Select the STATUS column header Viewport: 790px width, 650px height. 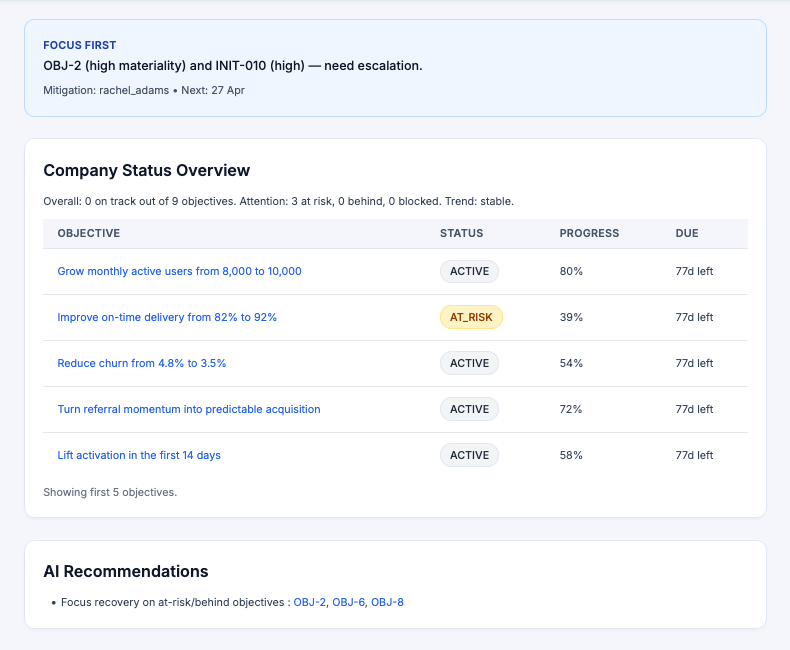[x=461, y=233]
